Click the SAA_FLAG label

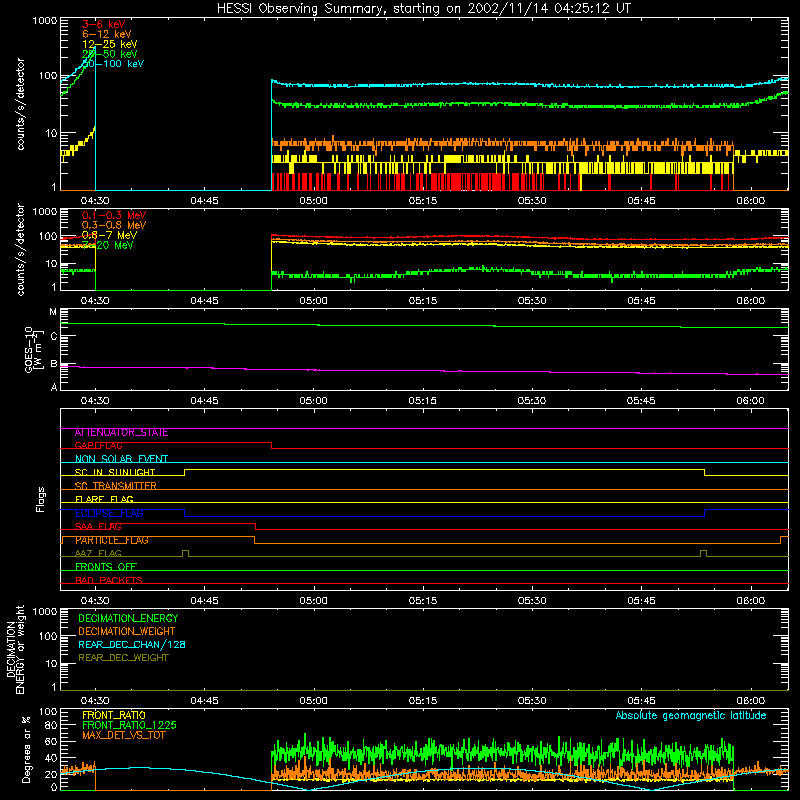click(x=98, y=527)
